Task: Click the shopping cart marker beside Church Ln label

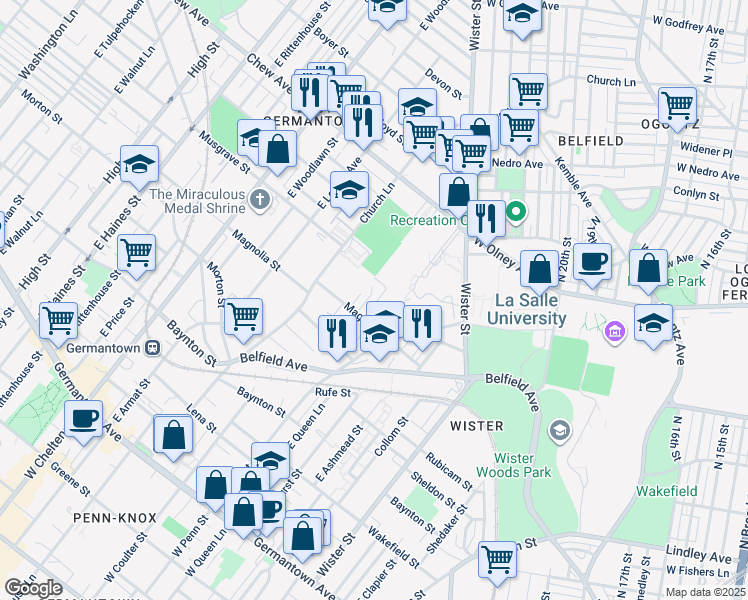Action: (x=528, y=91)
